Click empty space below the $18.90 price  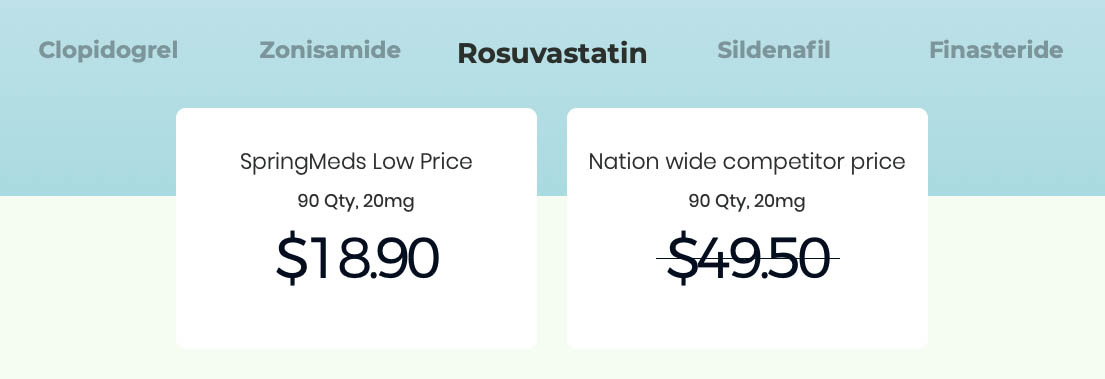coord(357,317)
